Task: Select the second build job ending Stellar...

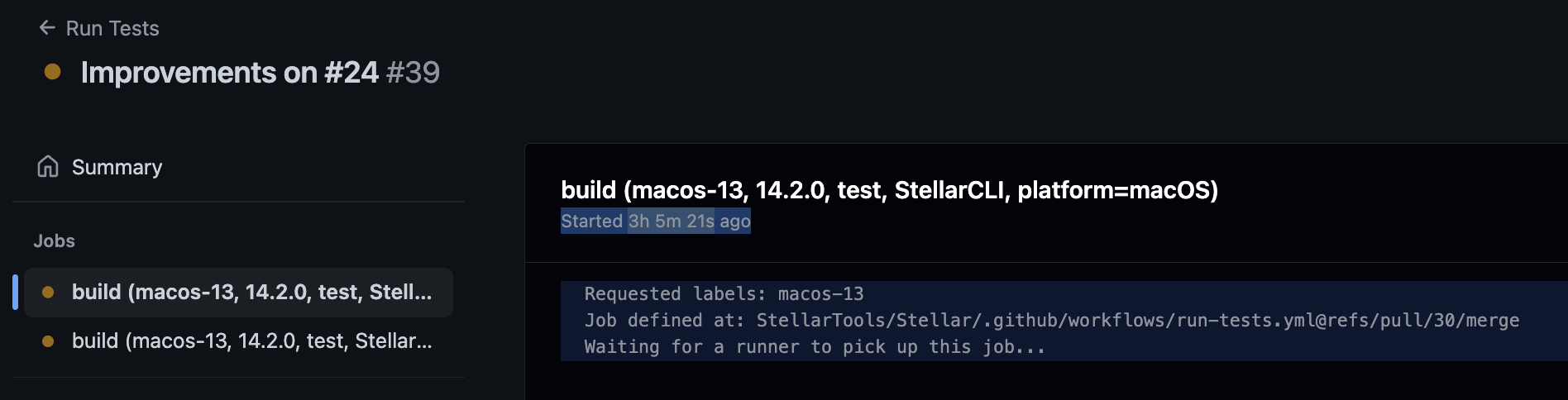Action: coord(251,340)
